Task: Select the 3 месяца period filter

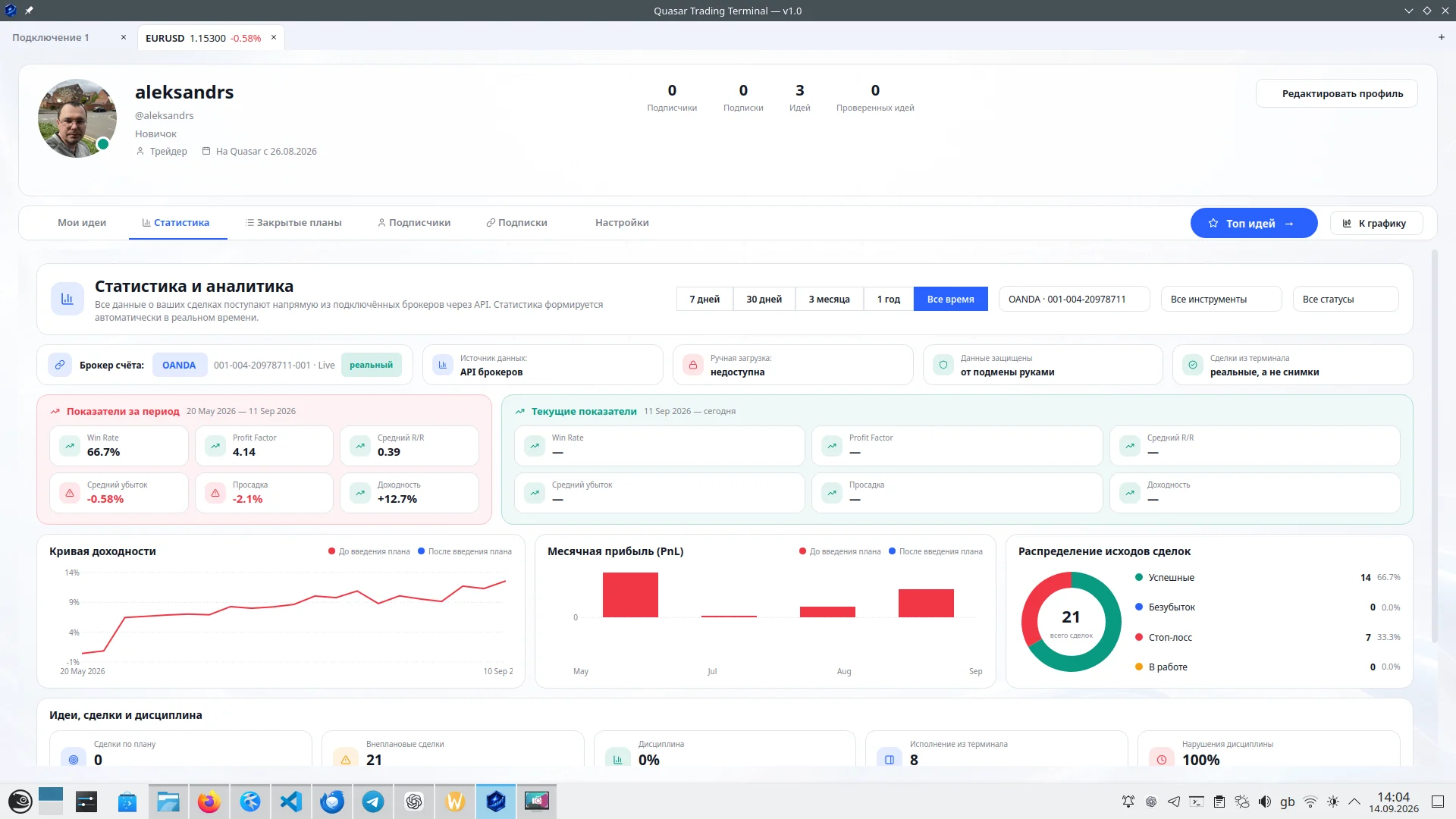Action: tap(829, 299)
